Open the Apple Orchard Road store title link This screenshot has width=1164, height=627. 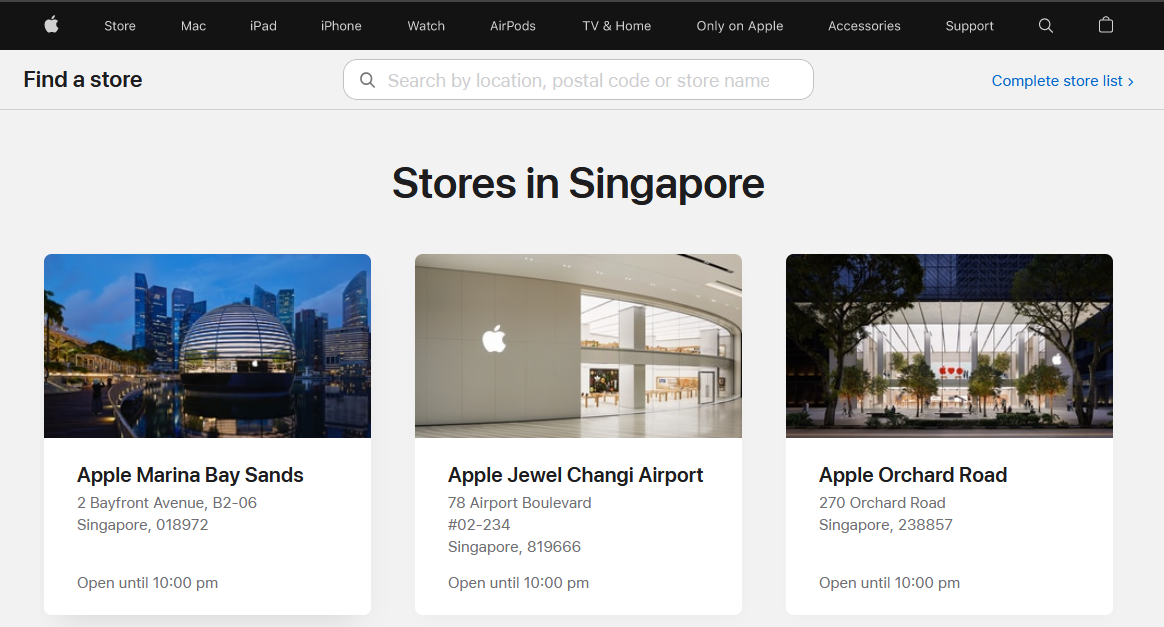tap(912, 475)
